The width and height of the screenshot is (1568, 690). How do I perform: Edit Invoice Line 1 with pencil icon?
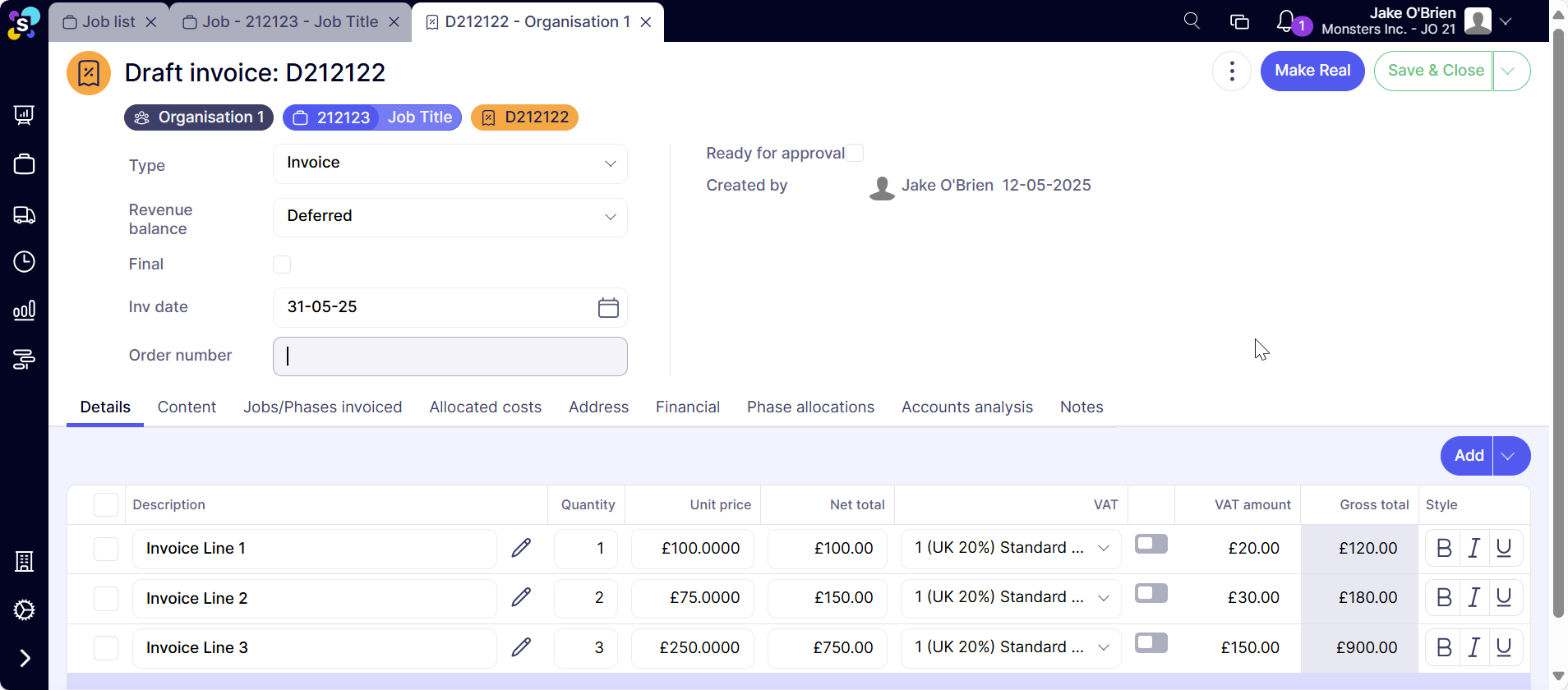521,548
